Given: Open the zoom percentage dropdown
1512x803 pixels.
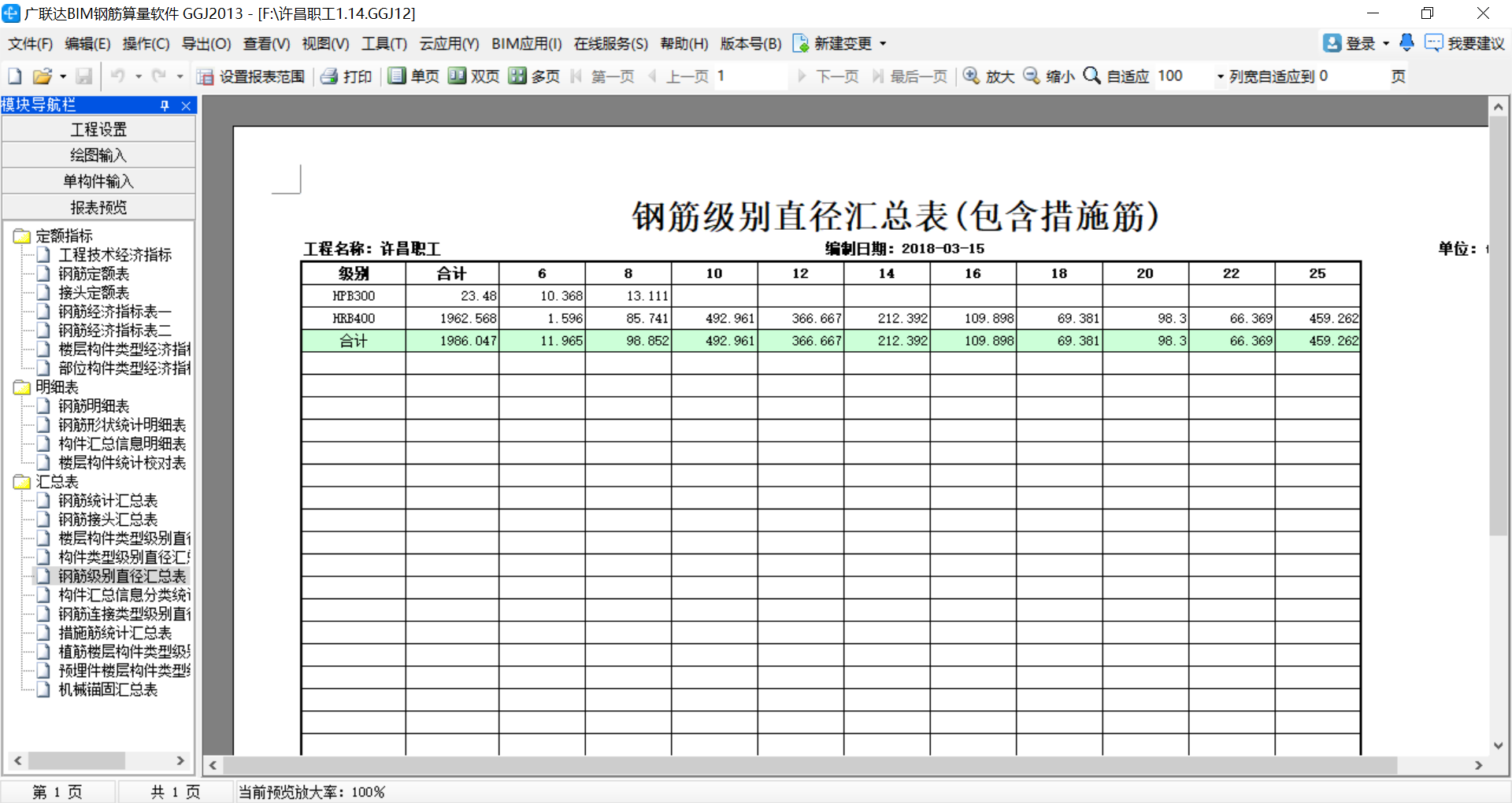Looking at the screenshot, I should click(1221, 77).
